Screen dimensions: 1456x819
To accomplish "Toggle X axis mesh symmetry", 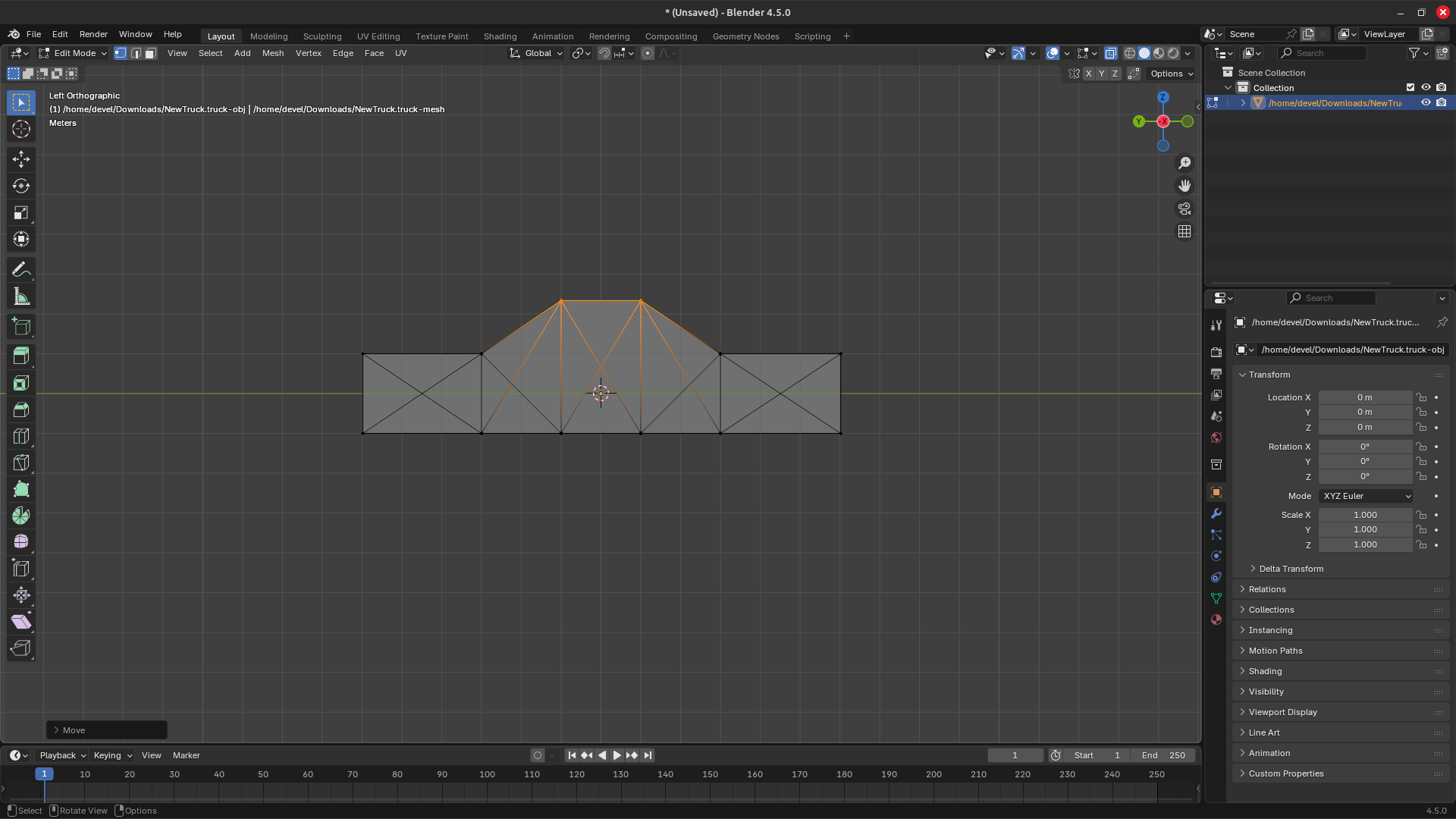I will pyautogui.click(x=1088, y=74).
